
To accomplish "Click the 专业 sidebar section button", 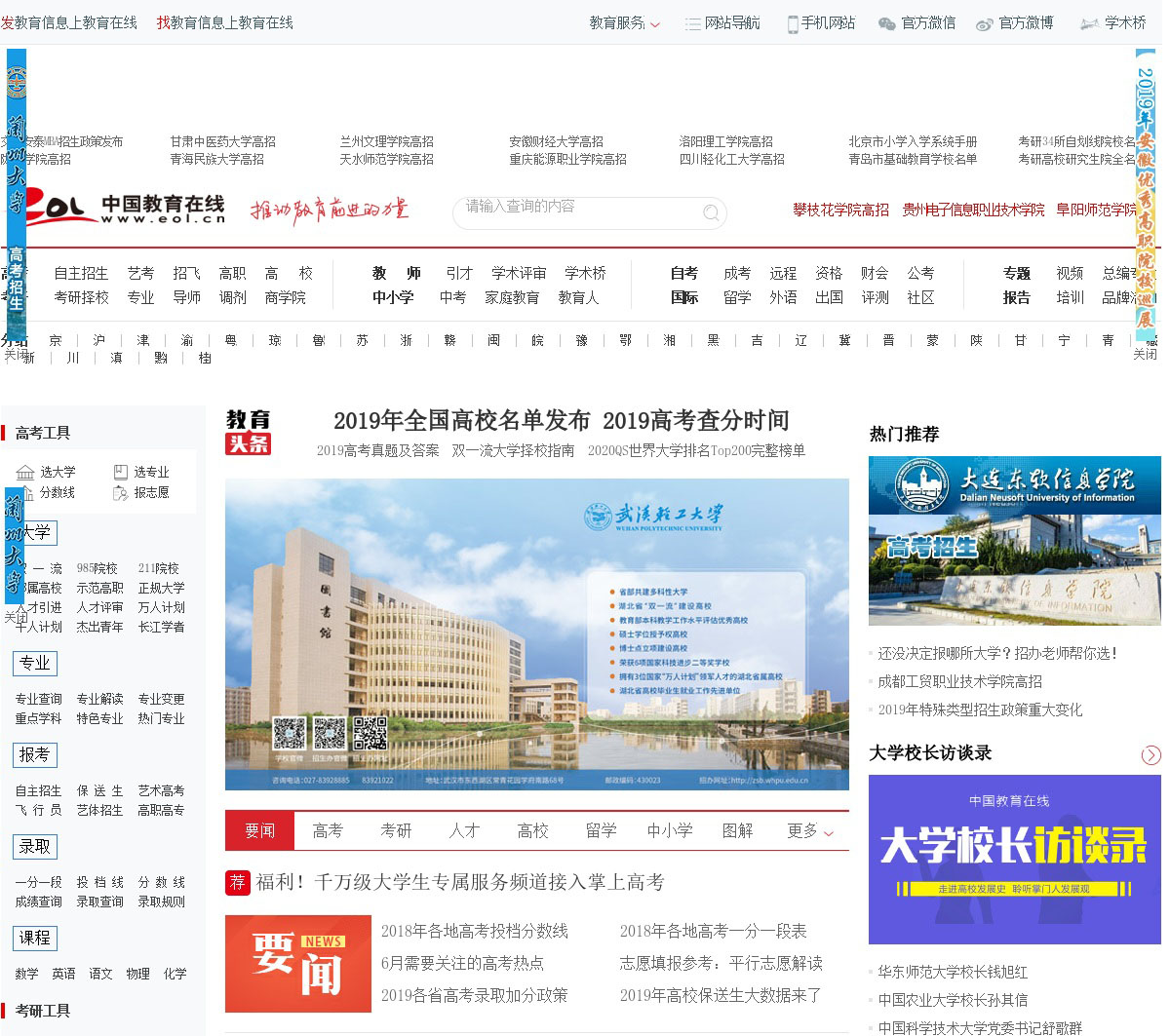I will pyautogui.click(x=35, y=664).
